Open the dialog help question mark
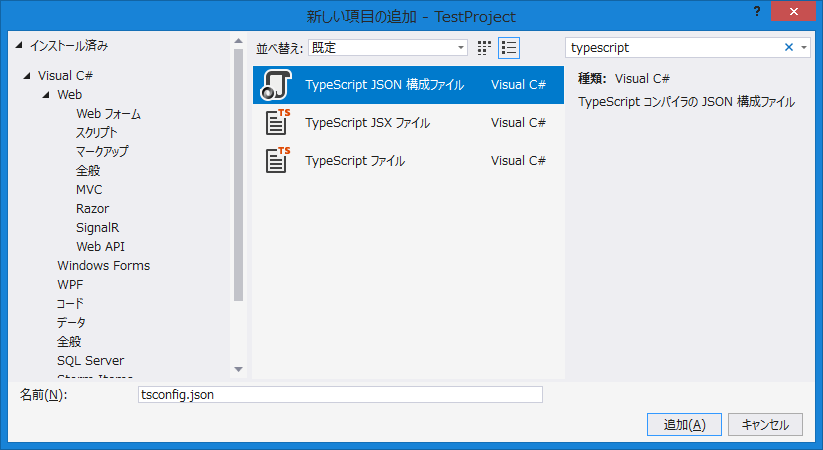The image size is (823, 450). point(756,11)
